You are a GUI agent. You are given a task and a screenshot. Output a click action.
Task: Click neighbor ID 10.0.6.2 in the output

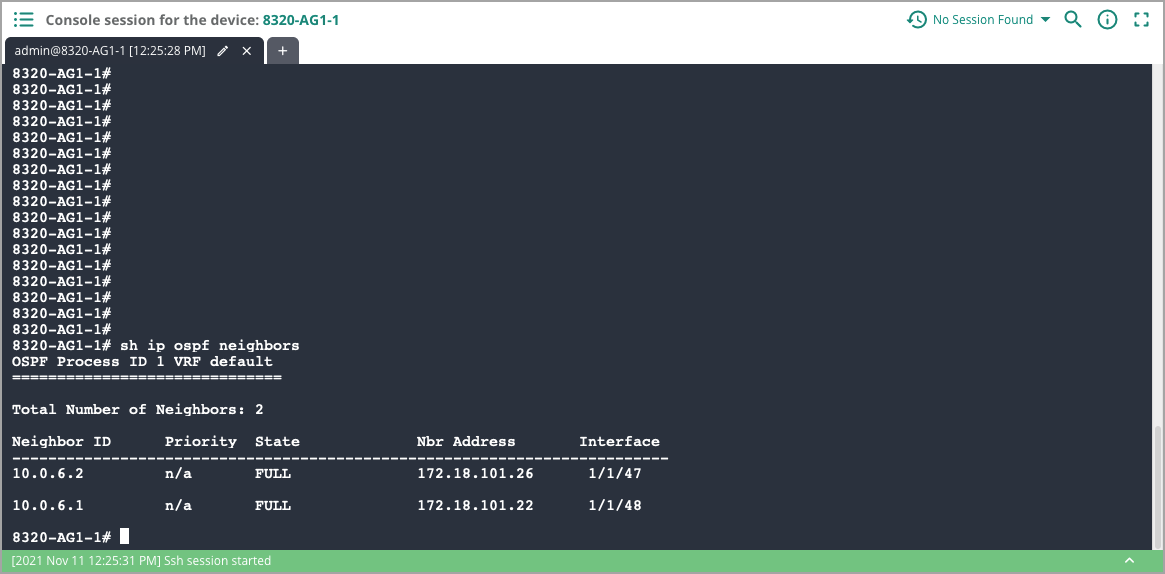pos(48,473)
